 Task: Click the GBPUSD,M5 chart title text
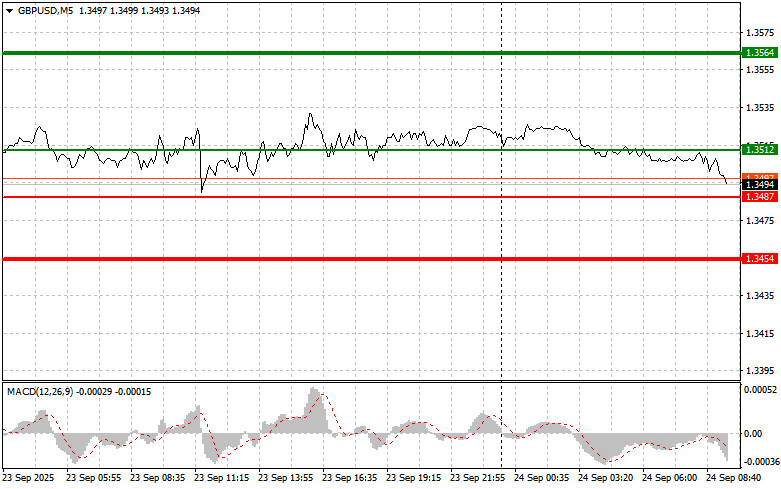coord(45,10)
